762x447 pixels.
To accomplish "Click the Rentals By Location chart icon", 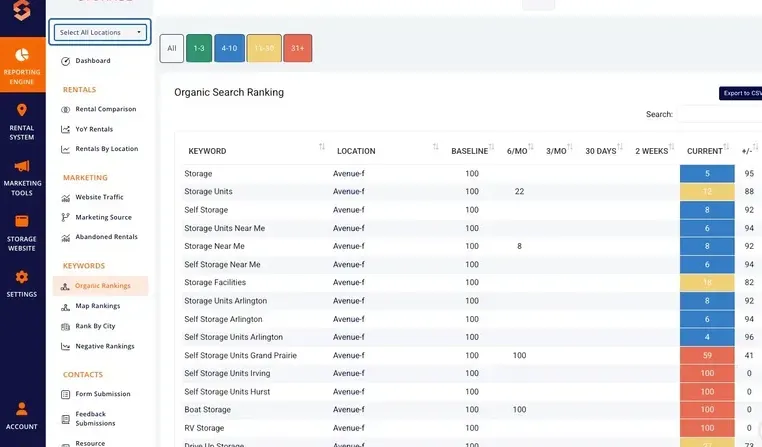I will coord(66,149).
